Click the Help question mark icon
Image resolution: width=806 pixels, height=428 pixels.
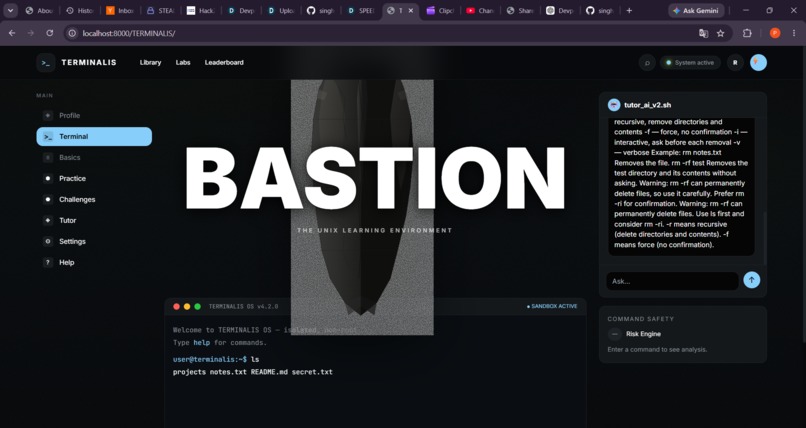click(x=48, y=263)
